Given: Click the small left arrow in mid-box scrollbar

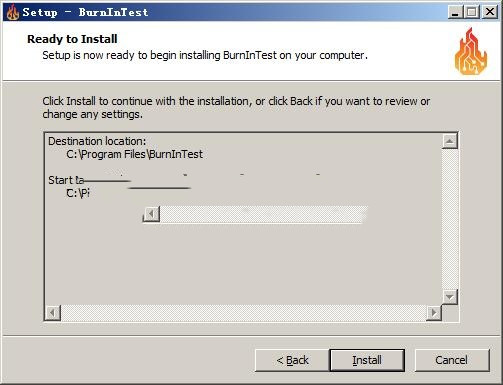Looking at the screenshot, I should click(152, 214).
